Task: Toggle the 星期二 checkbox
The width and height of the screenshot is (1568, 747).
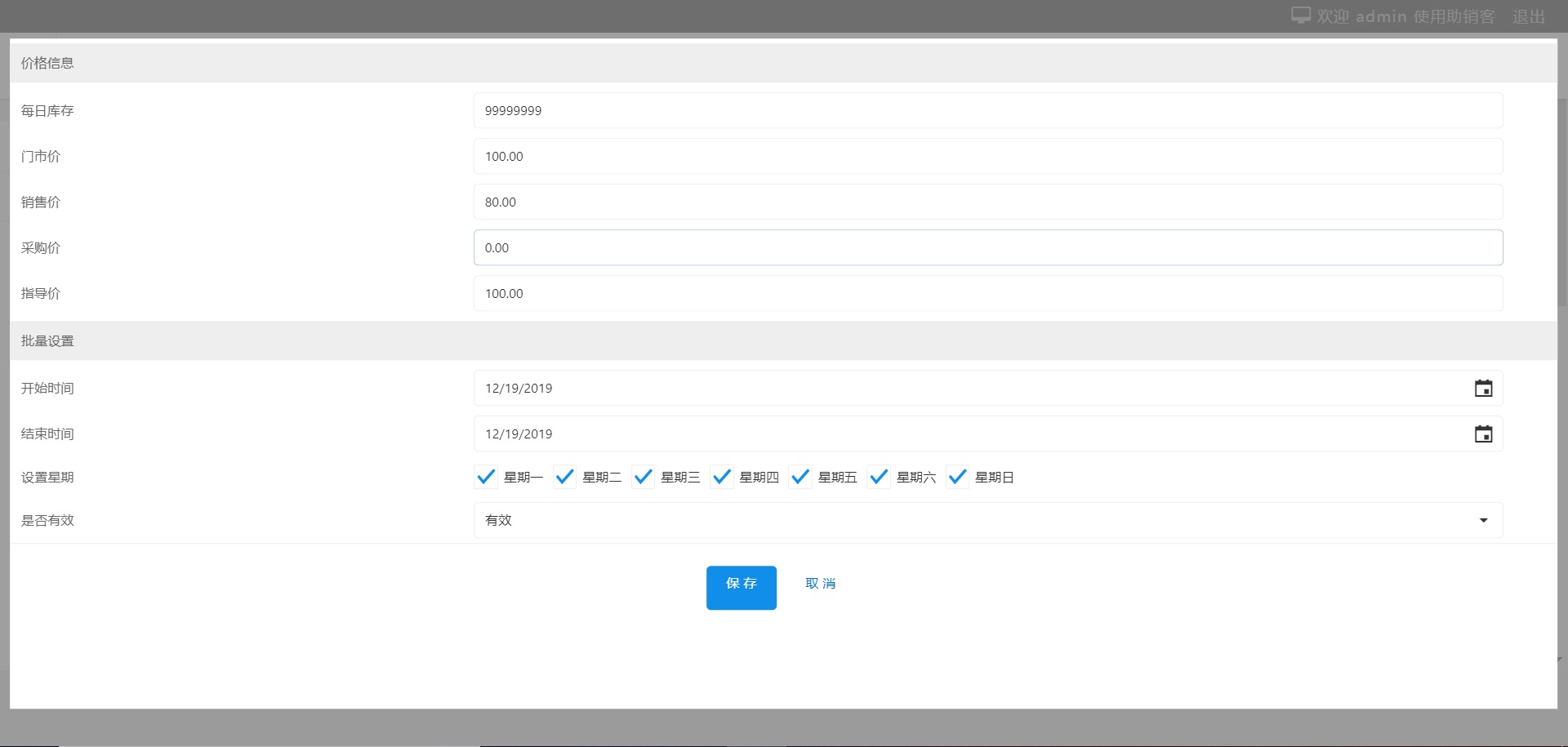Action: 564,477
